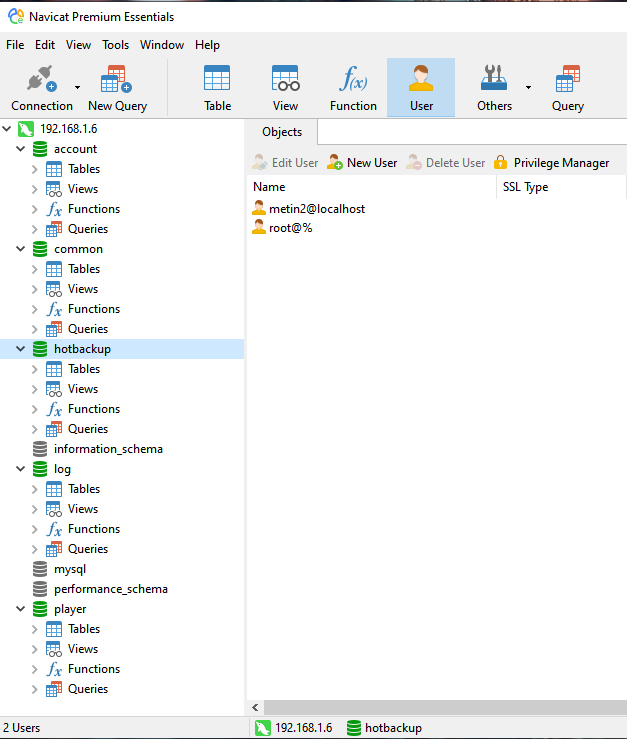Click the Tables icon under account
Image resolution: width=627 pixels, height=739 pixels.
54,169
